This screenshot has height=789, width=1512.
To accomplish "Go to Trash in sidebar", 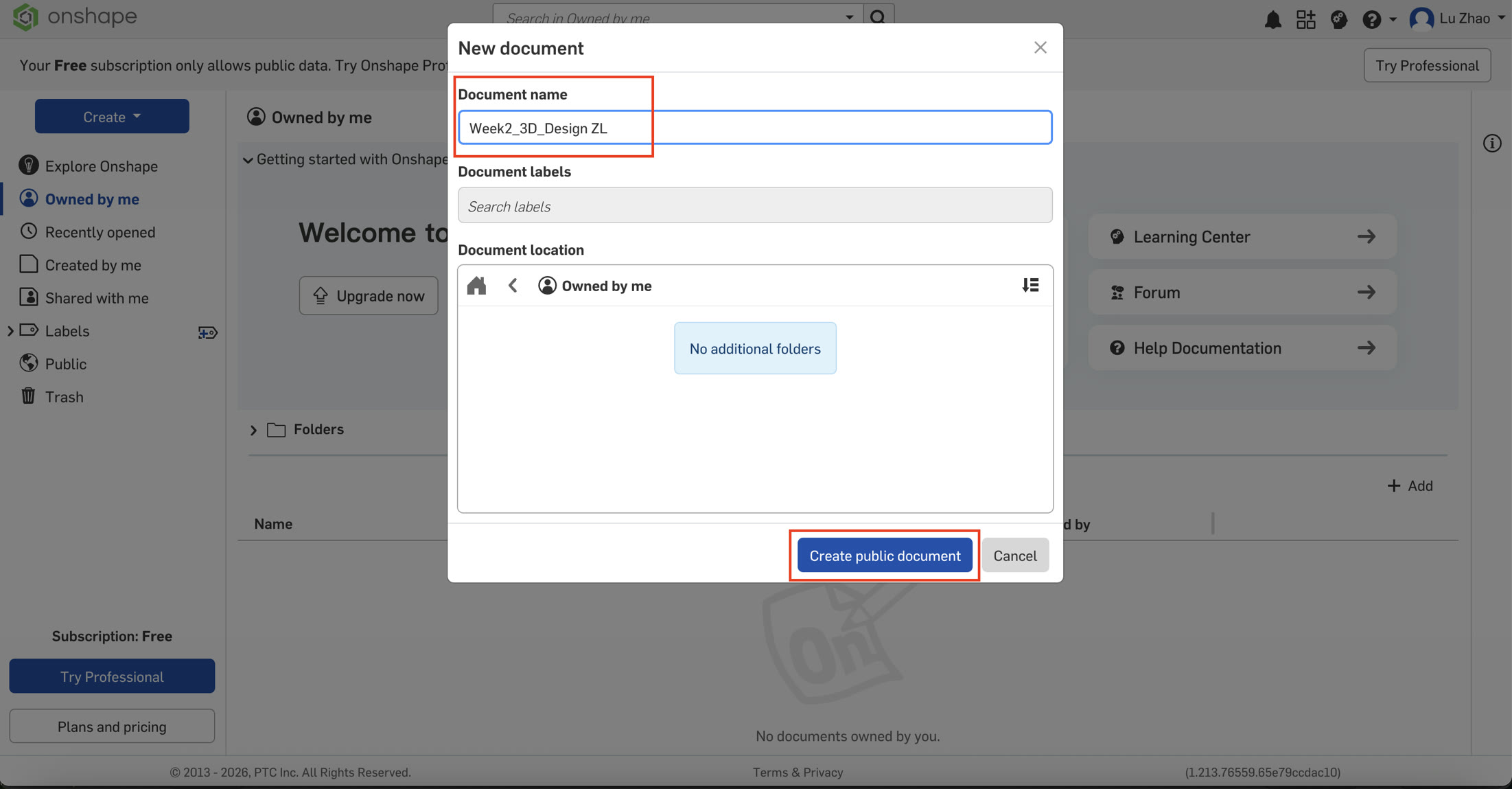I will tap(64, 397).
